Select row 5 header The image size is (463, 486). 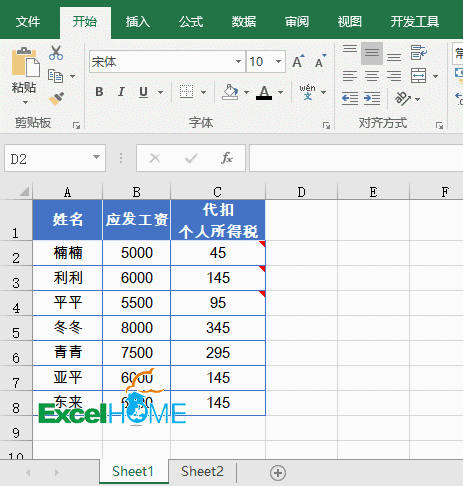point(16,328)
